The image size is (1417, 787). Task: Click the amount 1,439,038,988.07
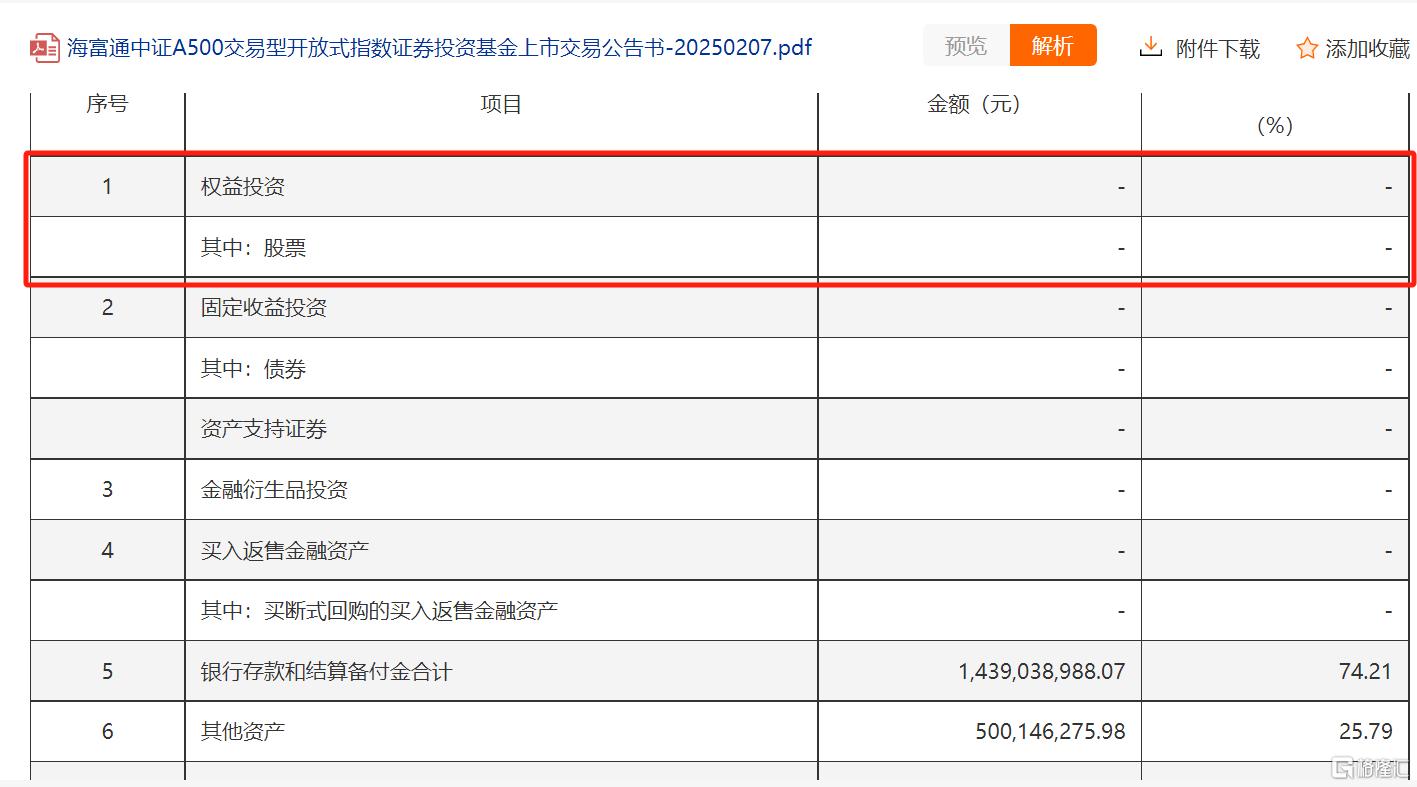pyautogui.click(x=1041, y=671)
